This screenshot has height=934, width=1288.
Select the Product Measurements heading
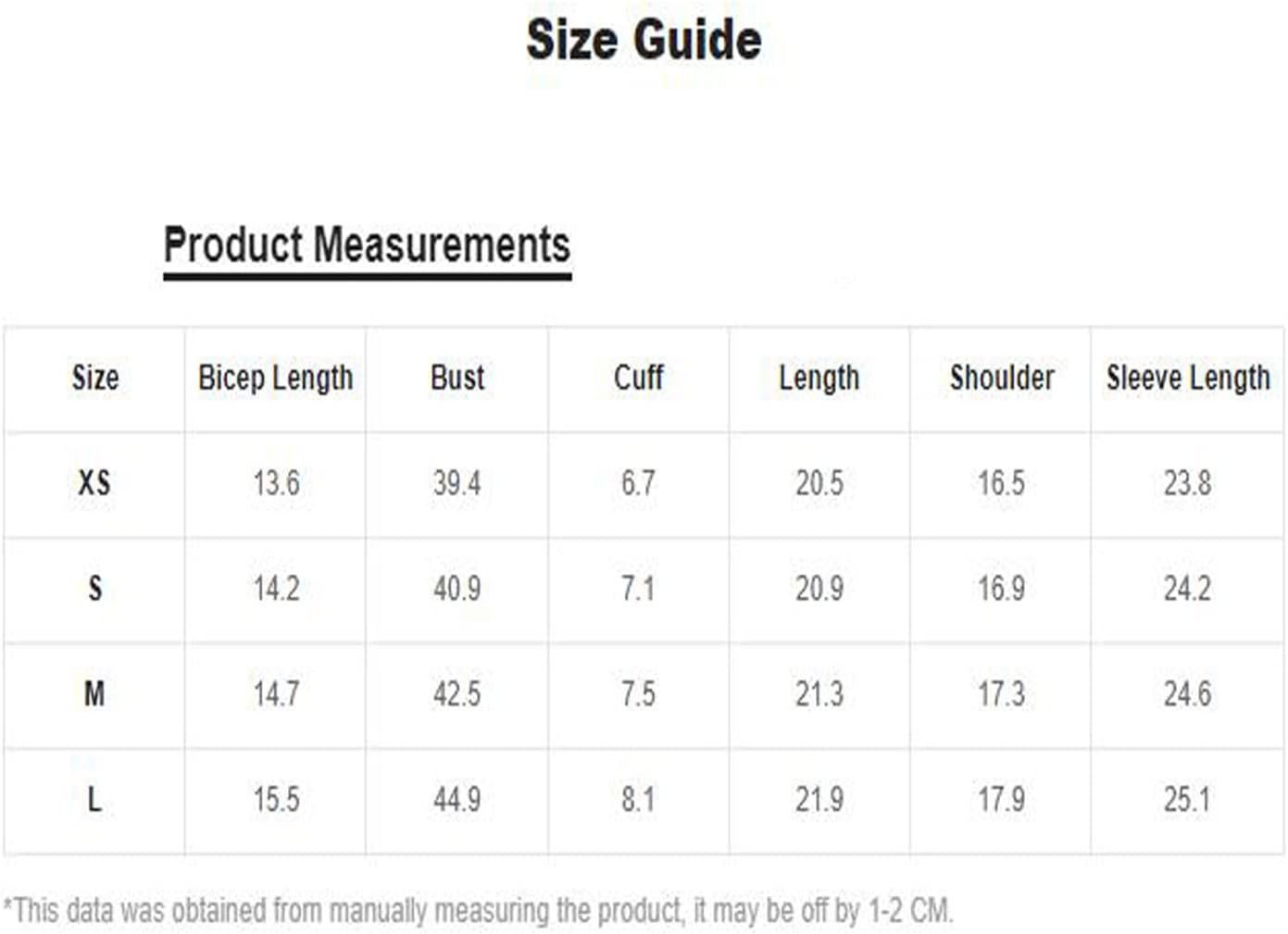pos(367,245)
